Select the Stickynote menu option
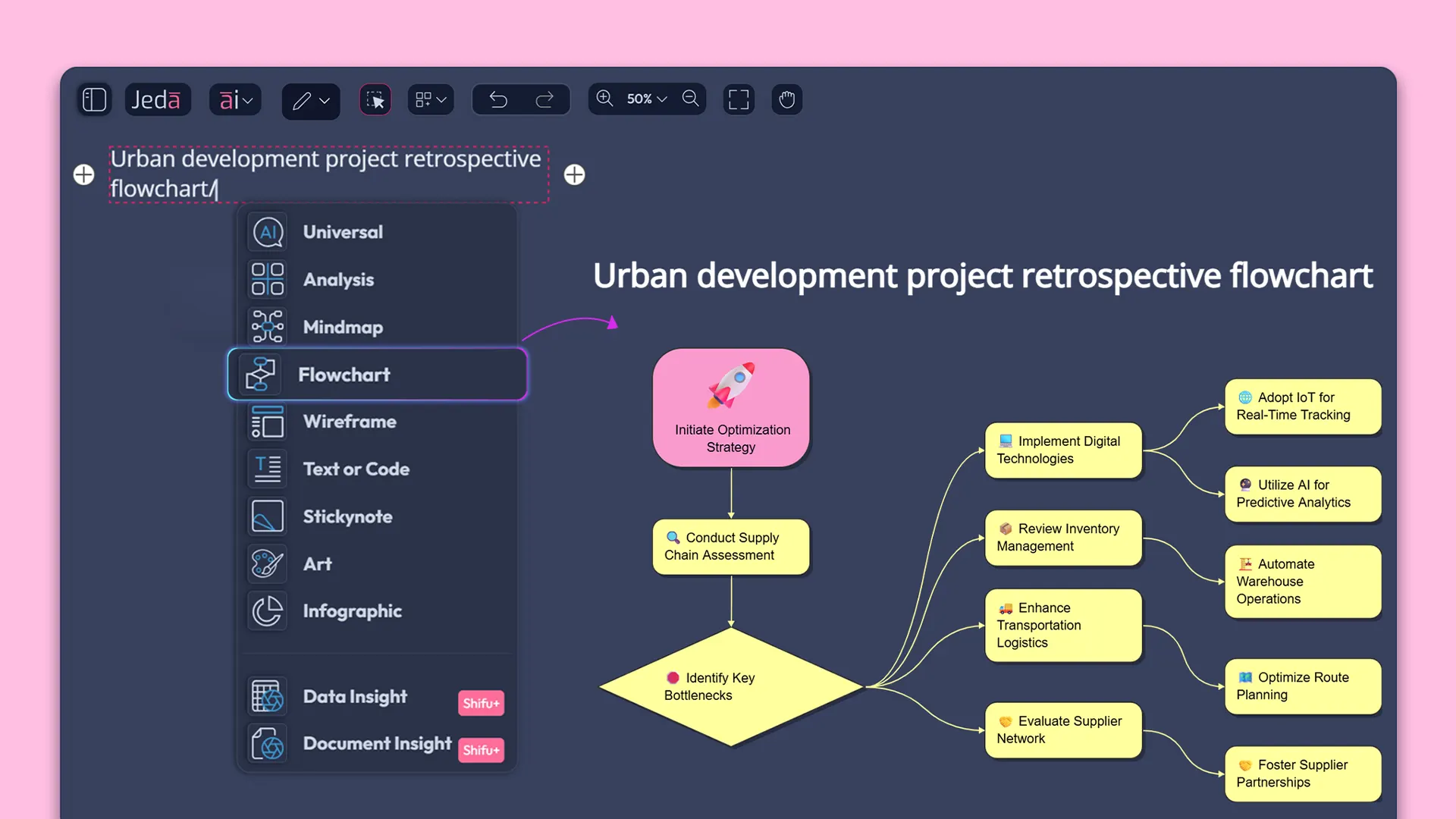1456x819 pixels. tap(347, 516)
